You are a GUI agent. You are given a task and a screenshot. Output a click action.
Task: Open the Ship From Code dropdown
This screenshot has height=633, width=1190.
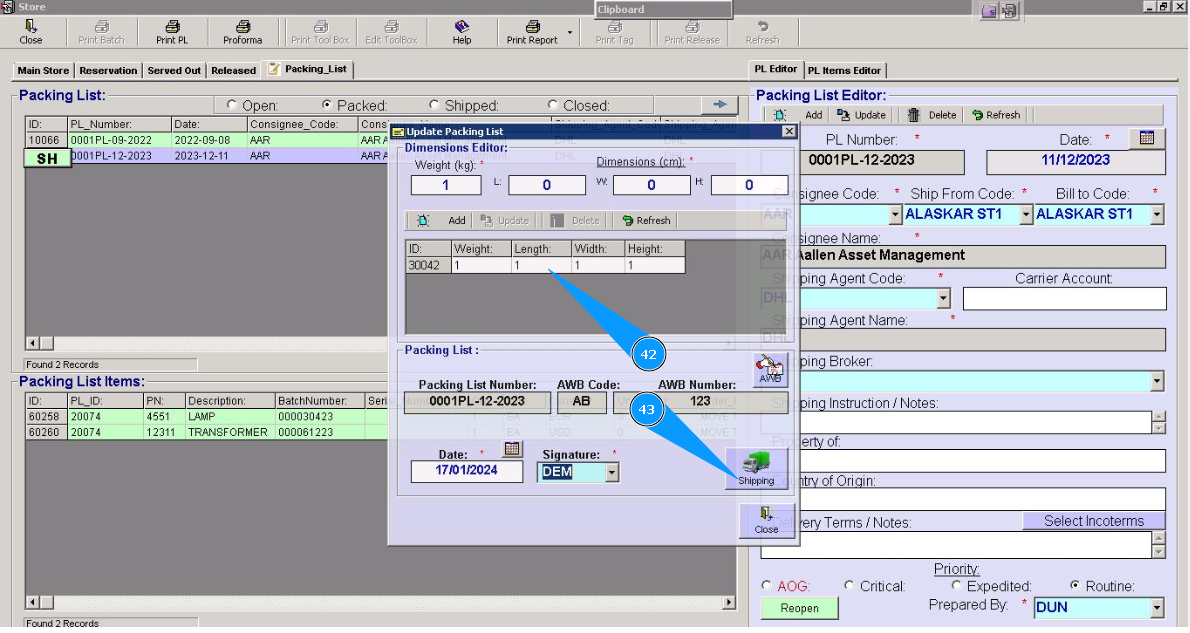coord(1026,215)
